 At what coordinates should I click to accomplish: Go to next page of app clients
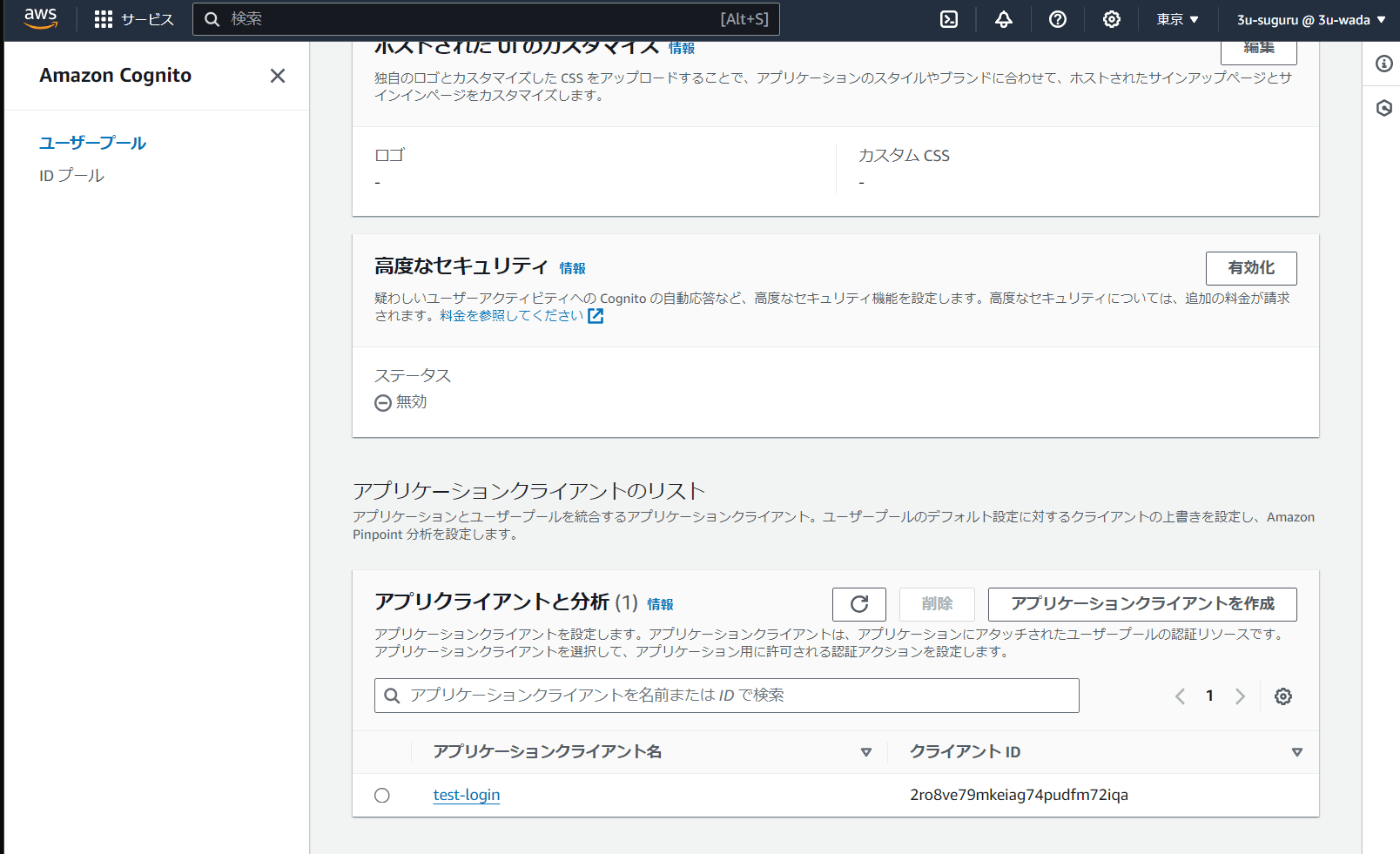coord(1240,696)
